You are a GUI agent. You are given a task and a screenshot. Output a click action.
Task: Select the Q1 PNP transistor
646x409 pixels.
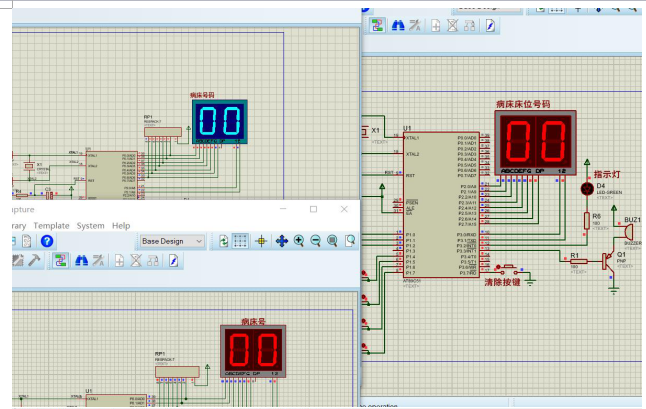point(609,261)
